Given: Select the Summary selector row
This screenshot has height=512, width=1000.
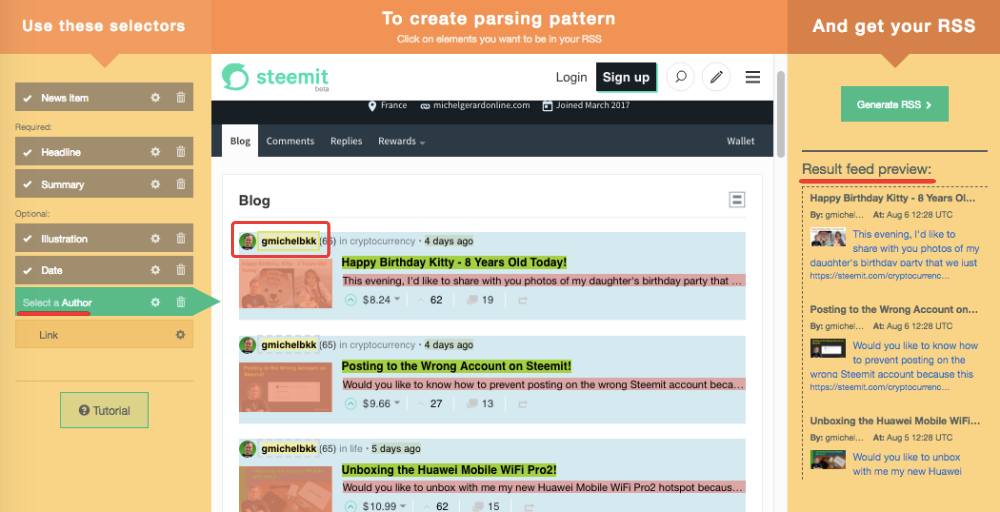Looking at the screenshot, I should [x=104, y=184].
